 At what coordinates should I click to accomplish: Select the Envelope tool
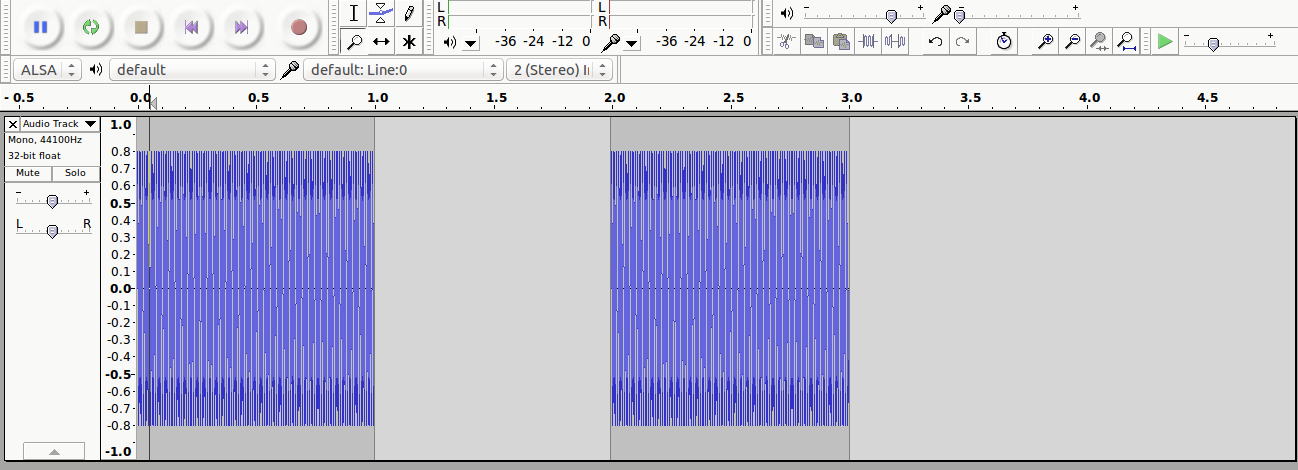coord(381,13)
